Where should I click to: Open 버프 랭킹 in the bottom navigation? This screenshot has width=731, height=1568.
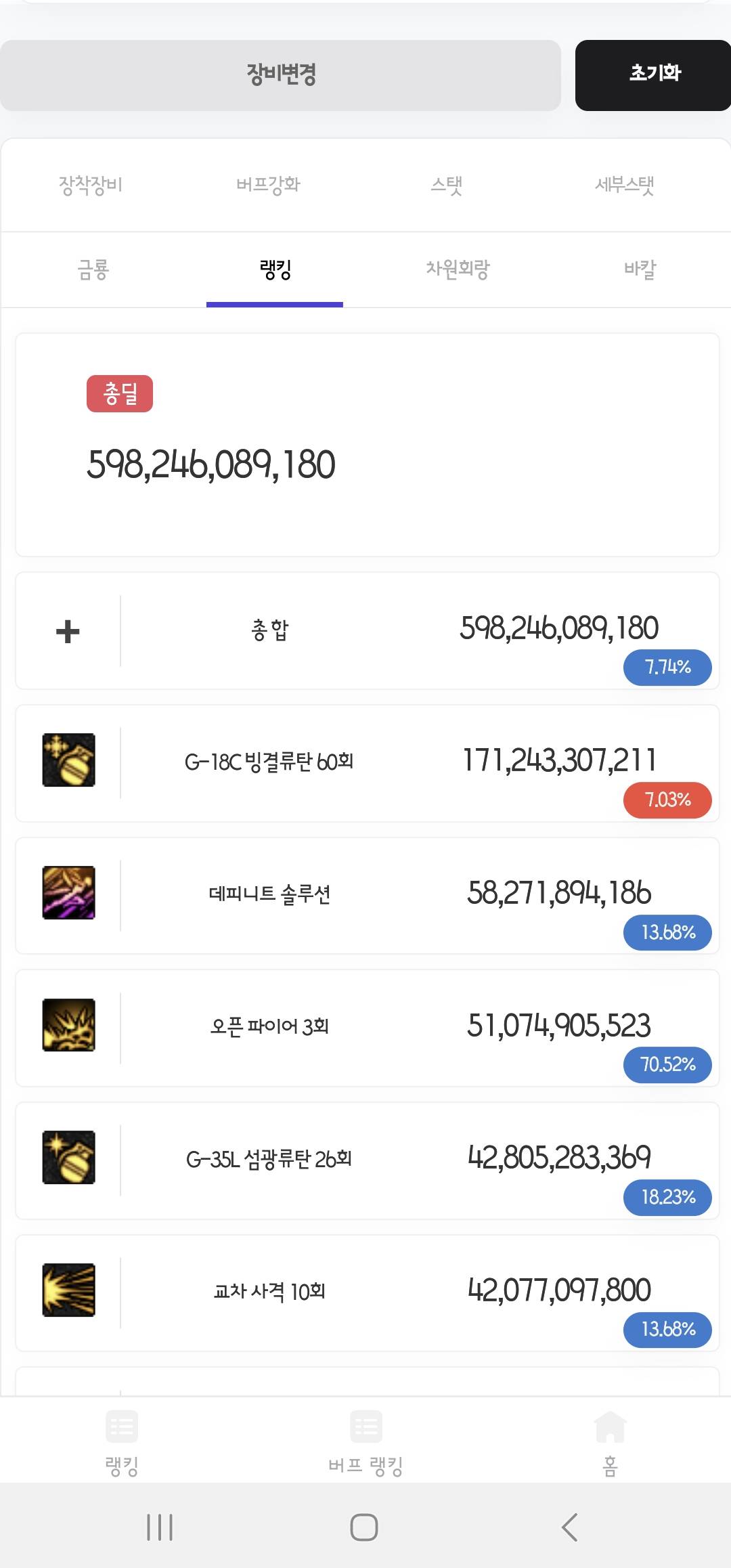[x=365, y=1442]
